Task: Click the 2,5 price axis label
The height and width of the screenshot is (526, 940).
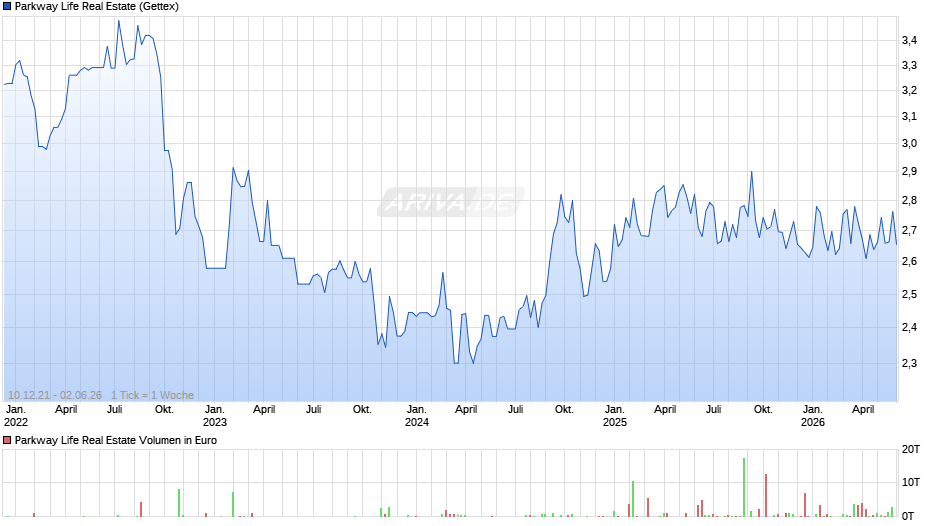Action: (x=909, y=294)
